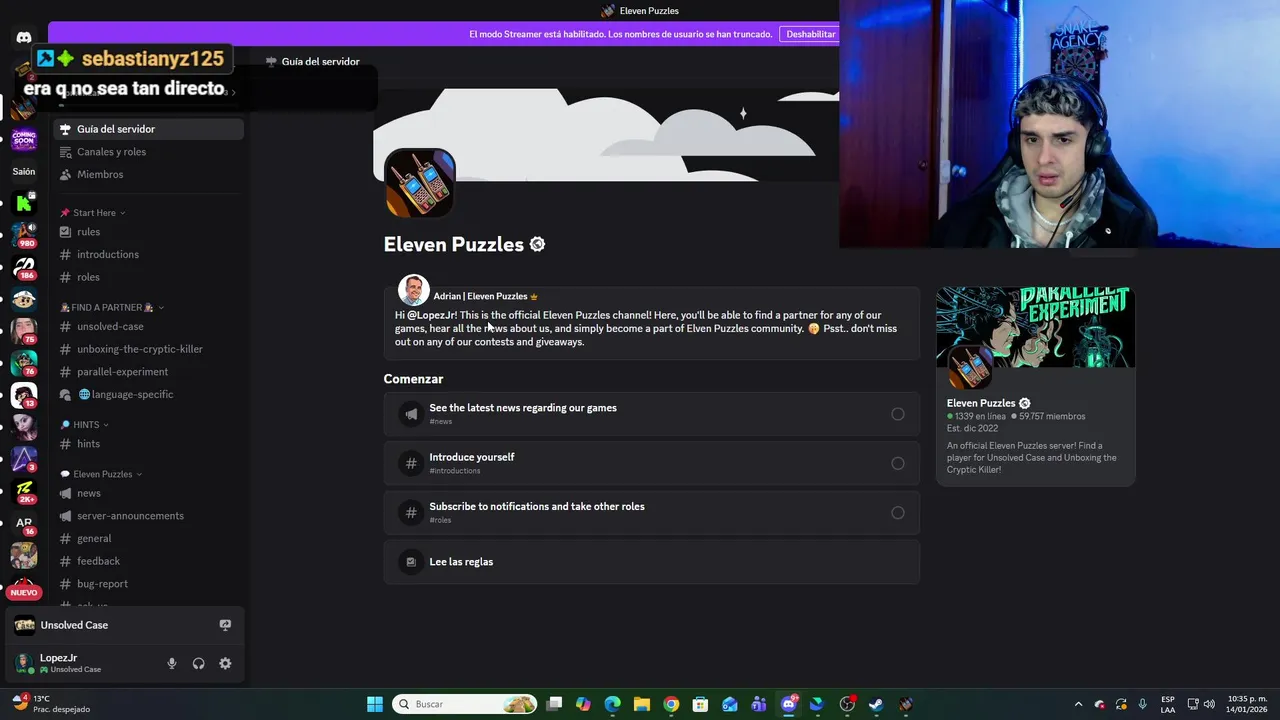Open Google Chrome from taskbar

coord(671,704)
